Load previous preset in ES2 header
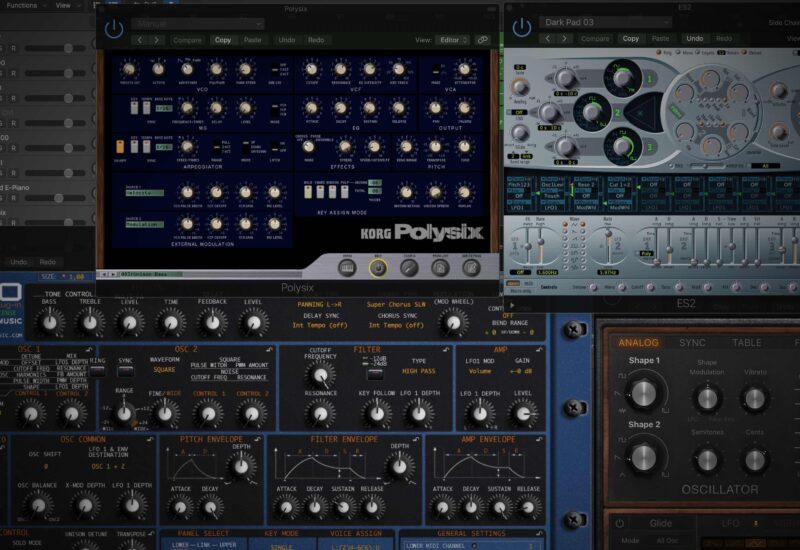The image size is (800, 550). point(548,38)
